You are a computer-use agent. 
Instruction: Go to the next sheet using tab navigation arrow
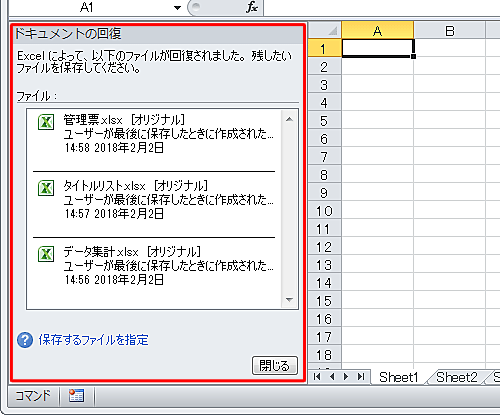(x=346, y=376)
